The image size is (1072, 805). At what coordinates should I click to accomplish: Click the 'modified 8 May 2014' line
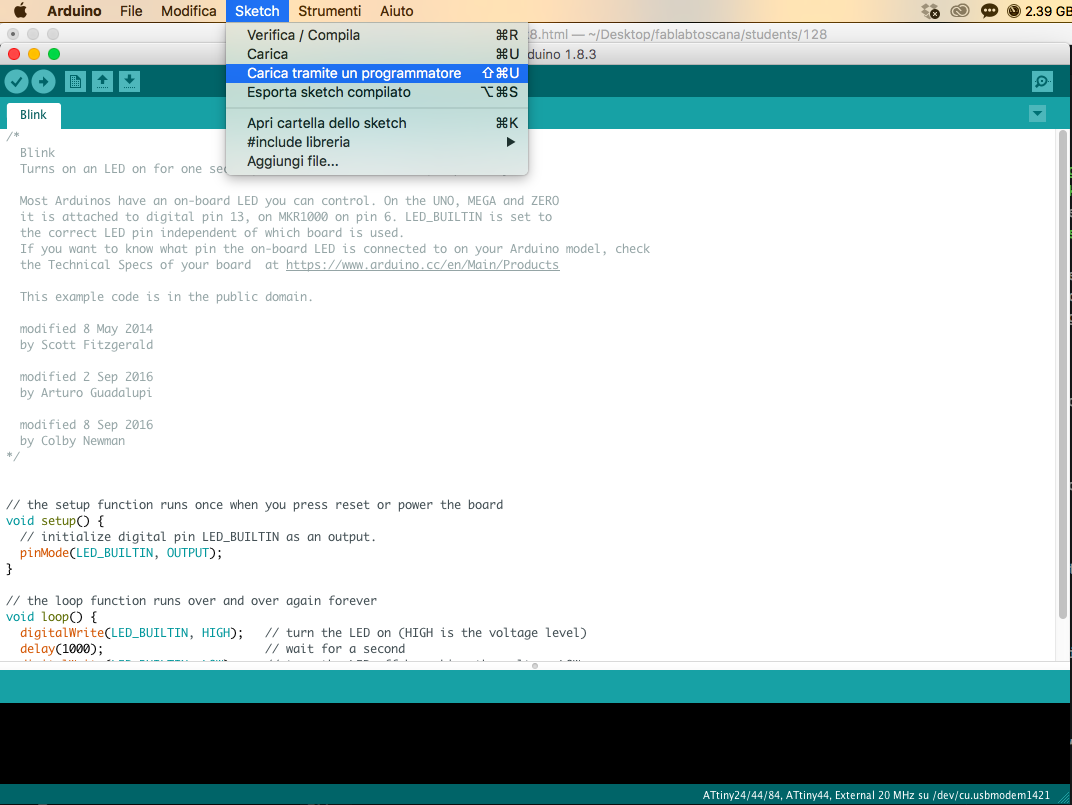(86, 328)
